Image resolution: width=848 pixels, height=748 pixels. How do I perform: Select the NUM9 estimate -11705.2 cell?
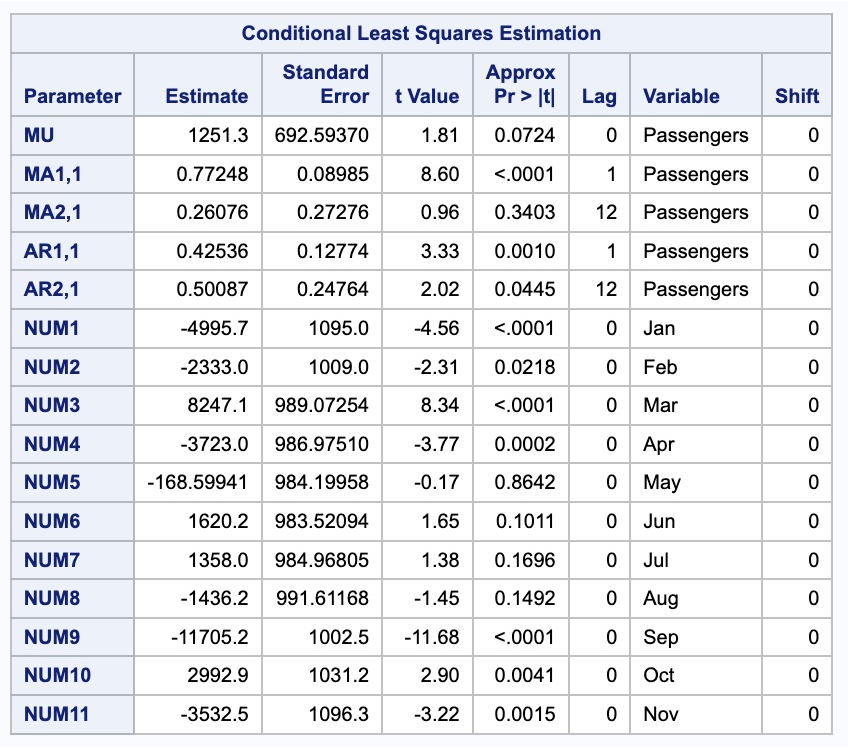point(209,637)
